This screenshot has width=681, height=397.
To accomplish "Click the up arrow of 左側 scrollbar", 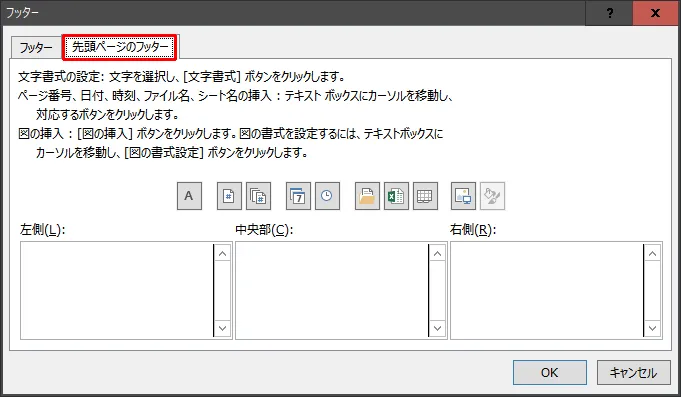I will click(222, 253).
